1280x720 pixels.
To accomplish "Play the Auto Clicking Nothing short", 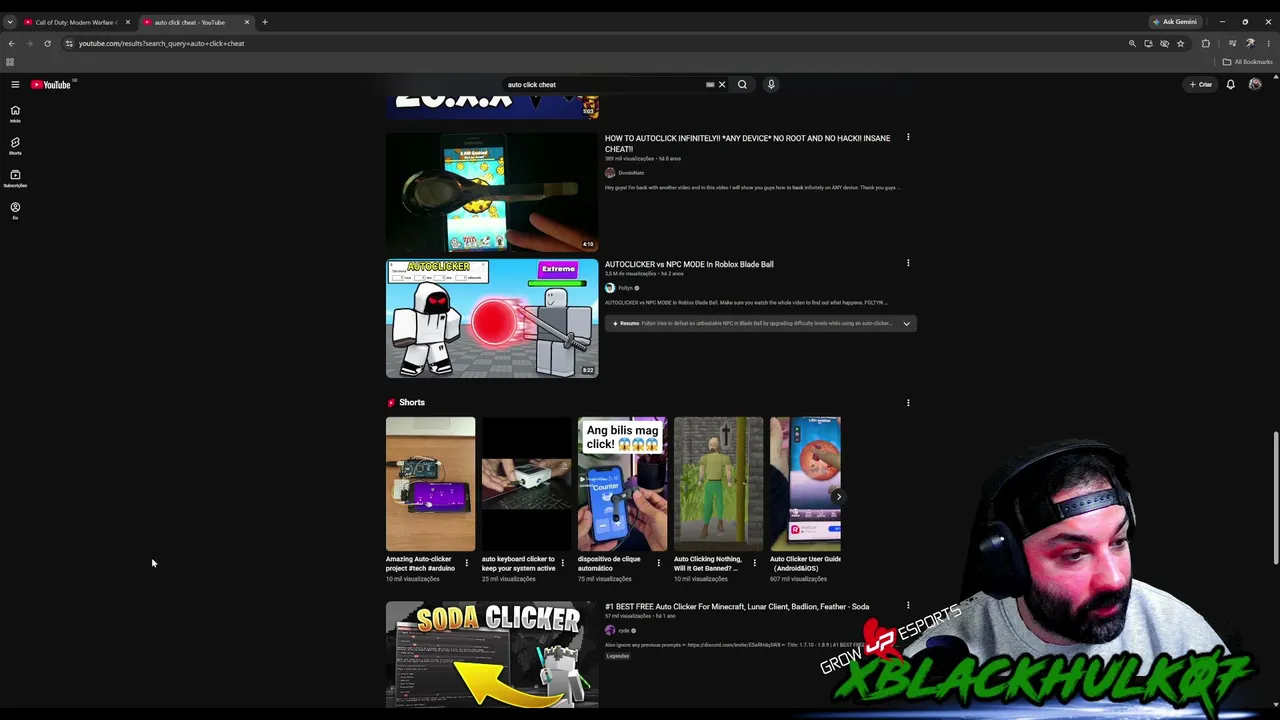I will 718,484.
